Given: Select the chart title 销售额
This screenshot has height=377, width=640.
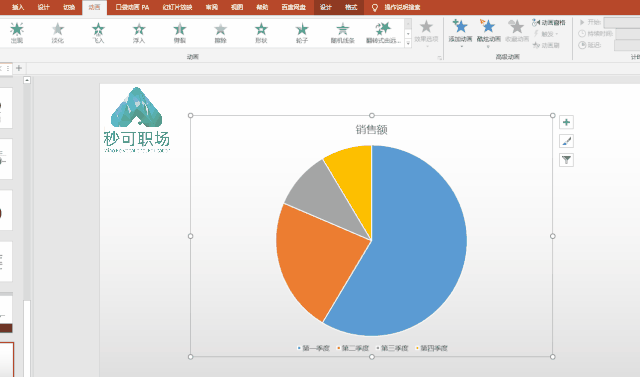Looking at the screenshot, I should [371, 130].
